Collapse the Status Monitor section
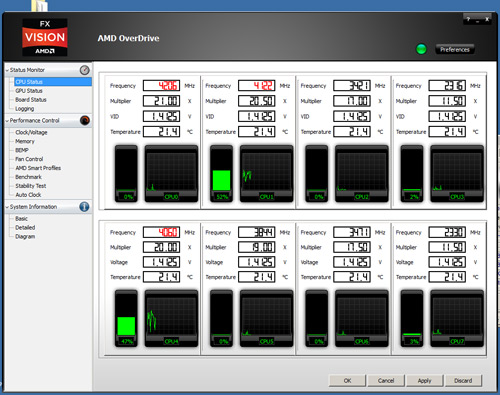Screen dimensions: 500x395 pos(7,70)
